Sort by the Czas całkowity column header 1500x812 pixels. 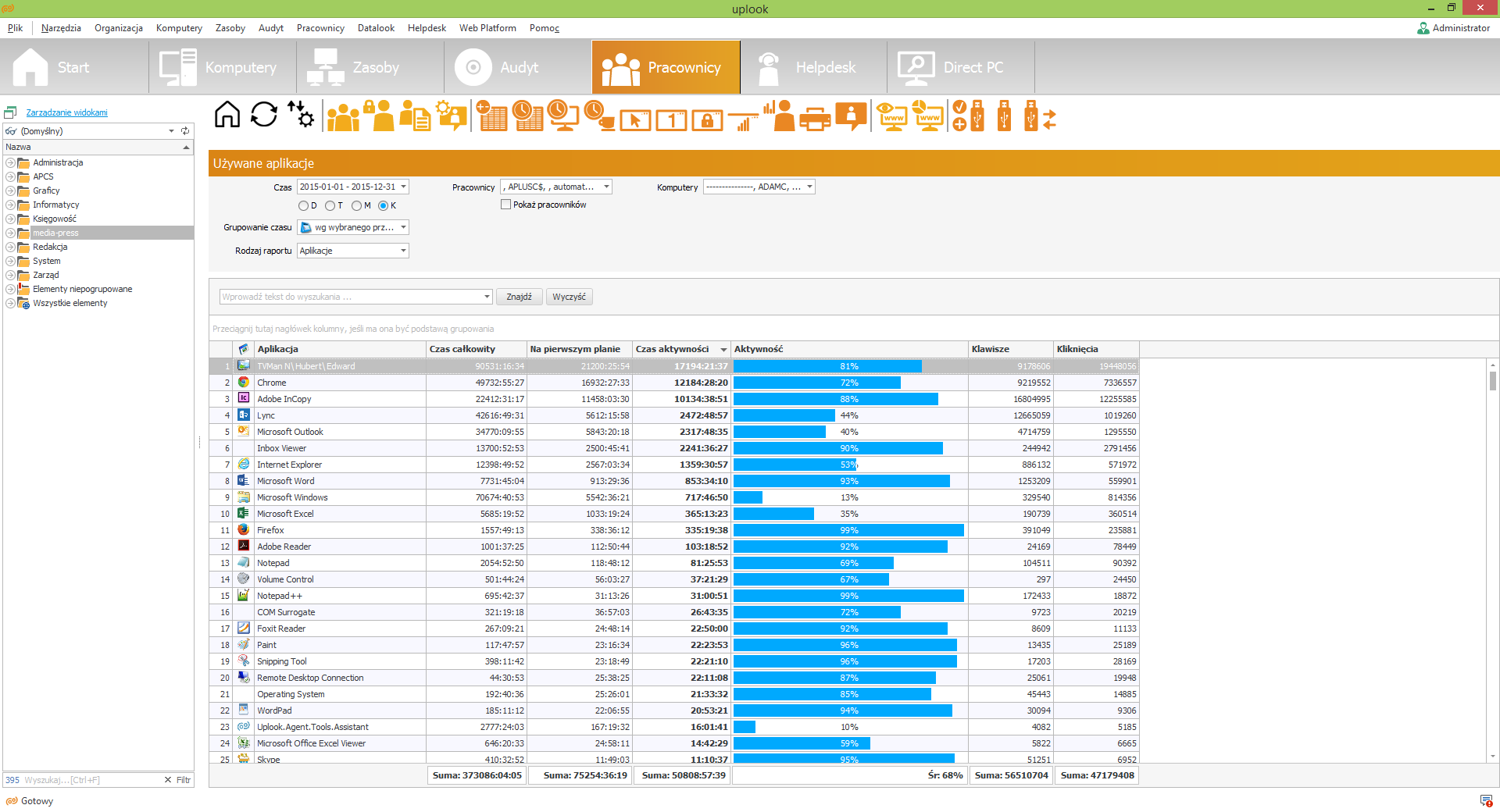click(x=476, y=349)
